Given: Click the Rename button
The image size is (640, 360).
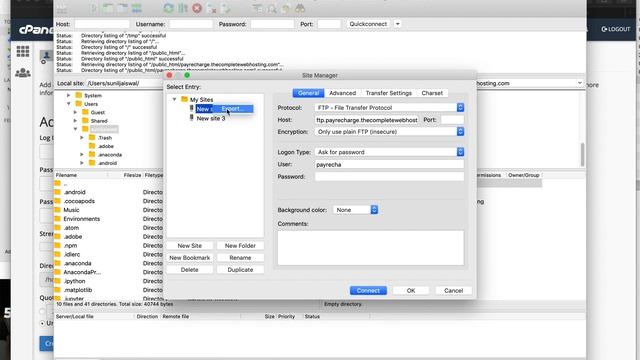Looking at the screenshot, I should tap(240, 258).
